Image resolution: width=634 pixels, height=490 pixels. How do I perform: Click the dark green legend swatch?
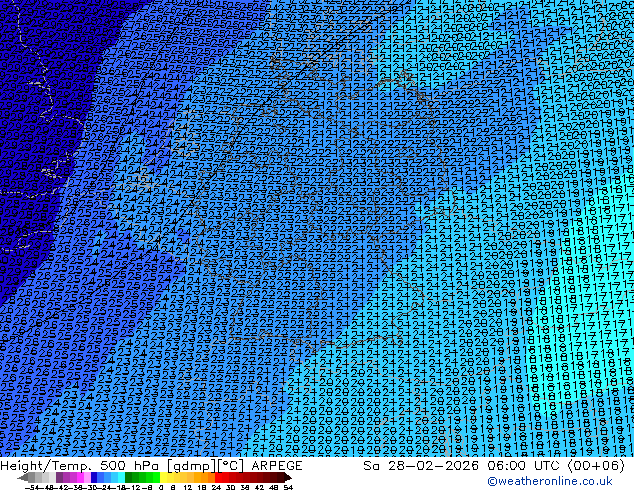pyautogui.click(x=128, y=477)
